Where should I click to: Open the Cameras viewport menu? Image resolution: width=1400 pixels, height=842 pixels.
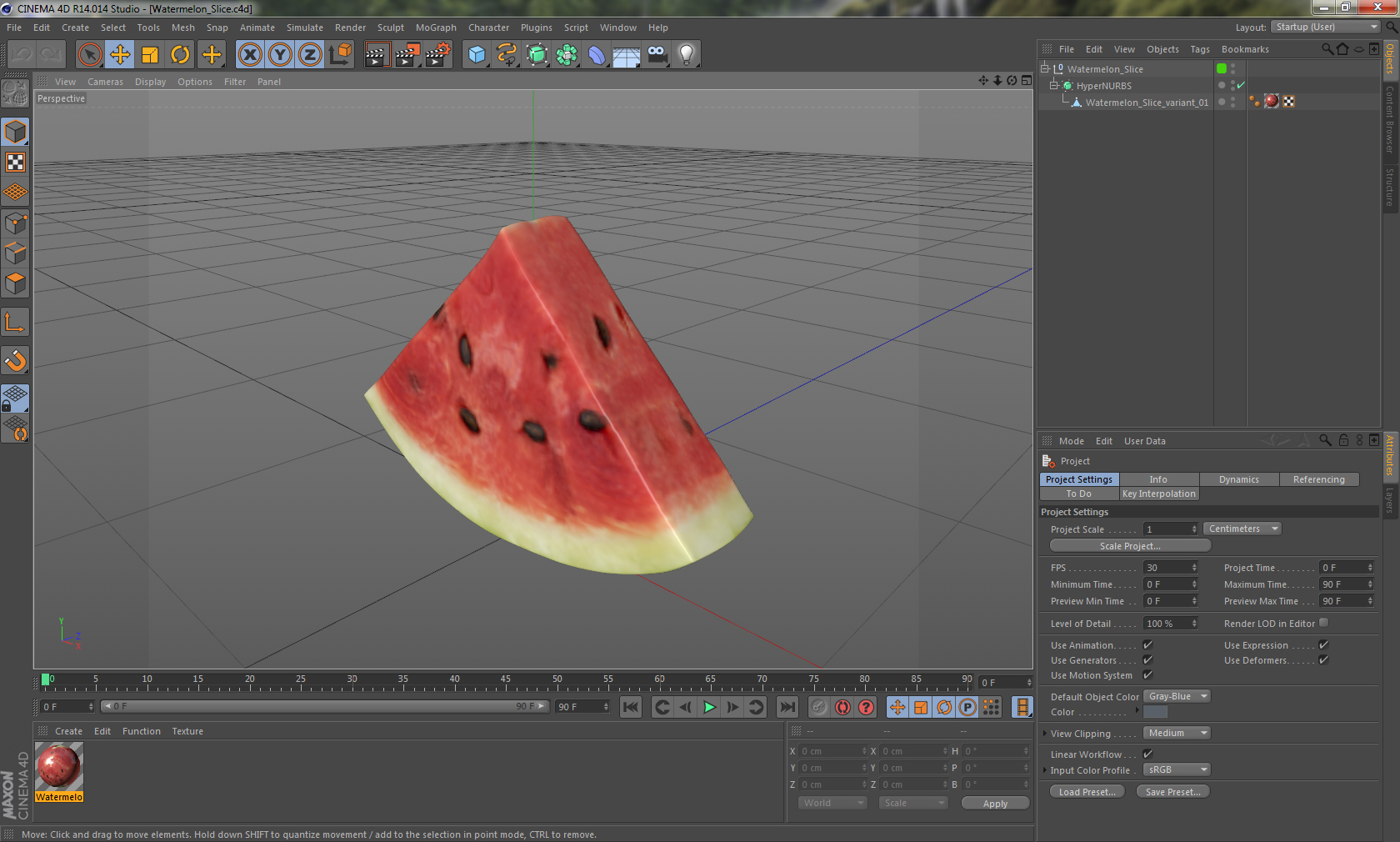[x=105, y=82]
